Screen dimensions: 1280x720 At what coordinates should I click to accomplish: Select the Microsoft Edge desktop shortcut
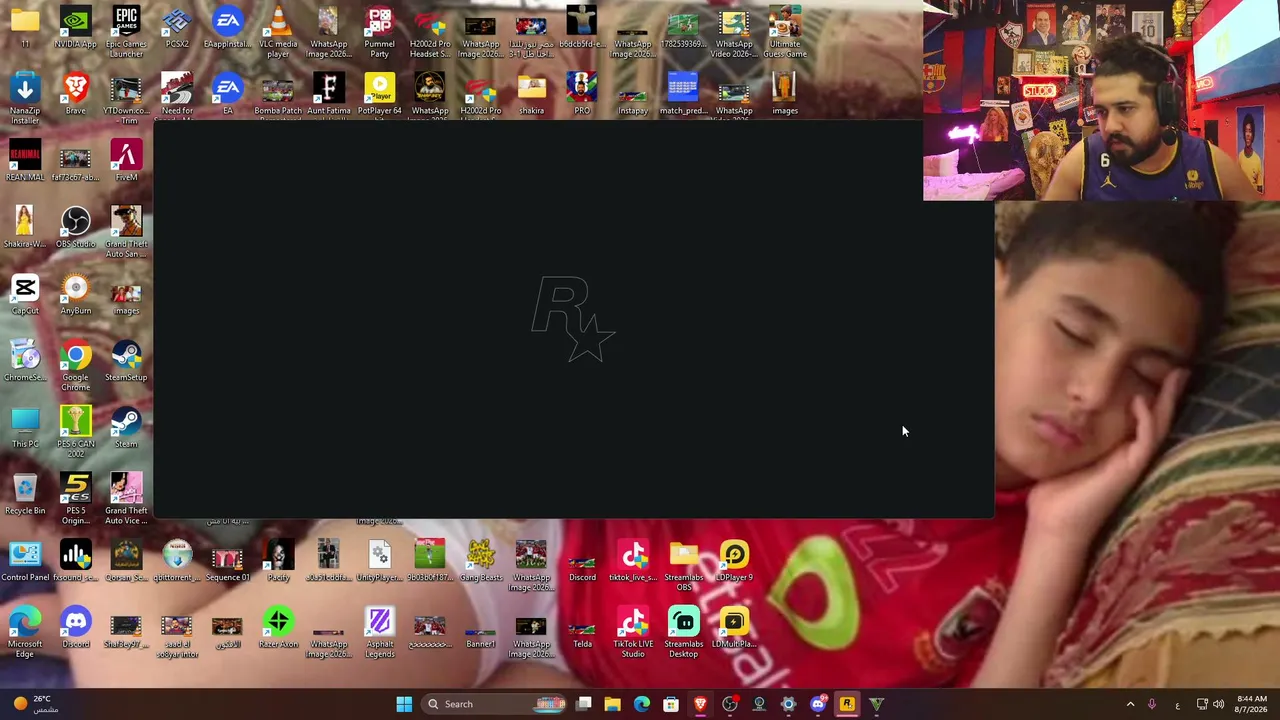pos(25,632)
